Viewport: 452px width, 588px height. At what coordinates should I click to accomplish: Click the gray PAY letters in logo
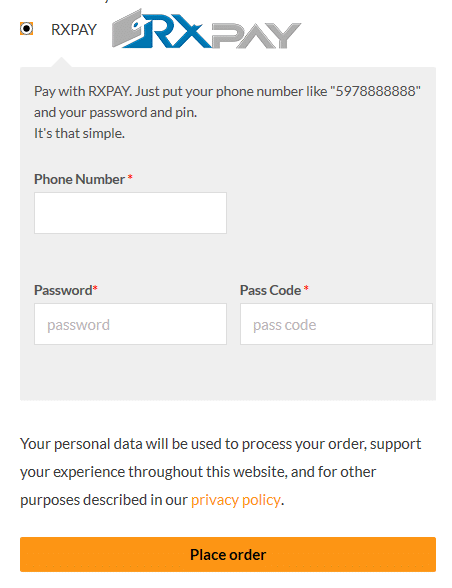(256, 35)
